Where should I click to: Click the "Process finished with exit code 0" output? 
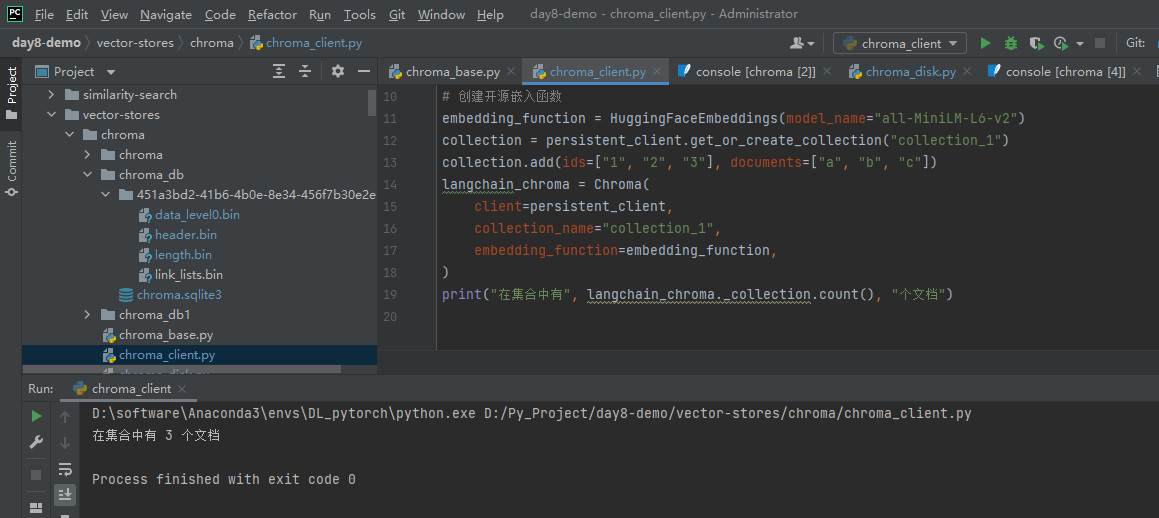point(224,480)
